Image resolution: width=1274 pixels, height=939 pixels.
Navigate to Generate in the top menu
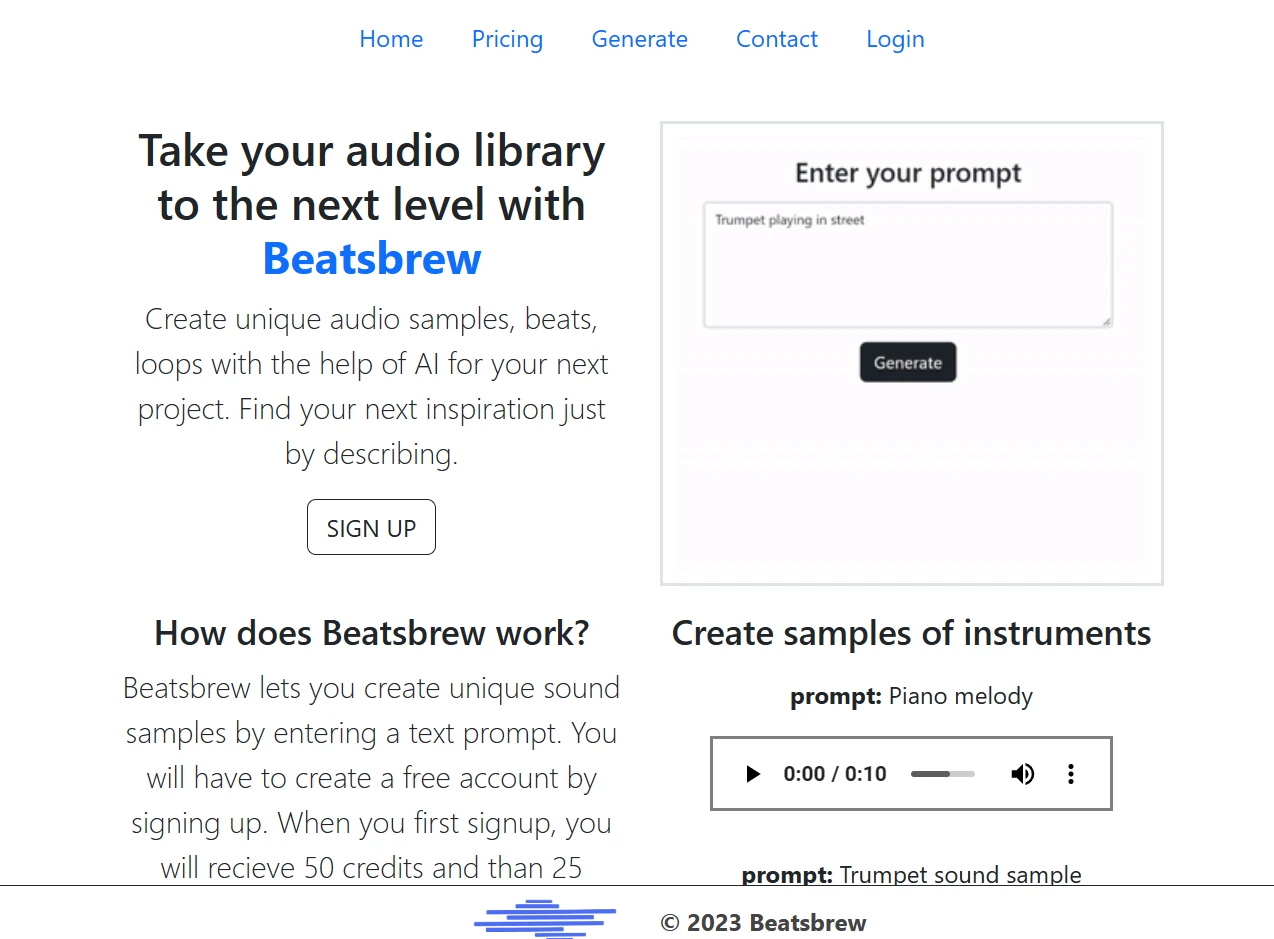coord(639,39)
